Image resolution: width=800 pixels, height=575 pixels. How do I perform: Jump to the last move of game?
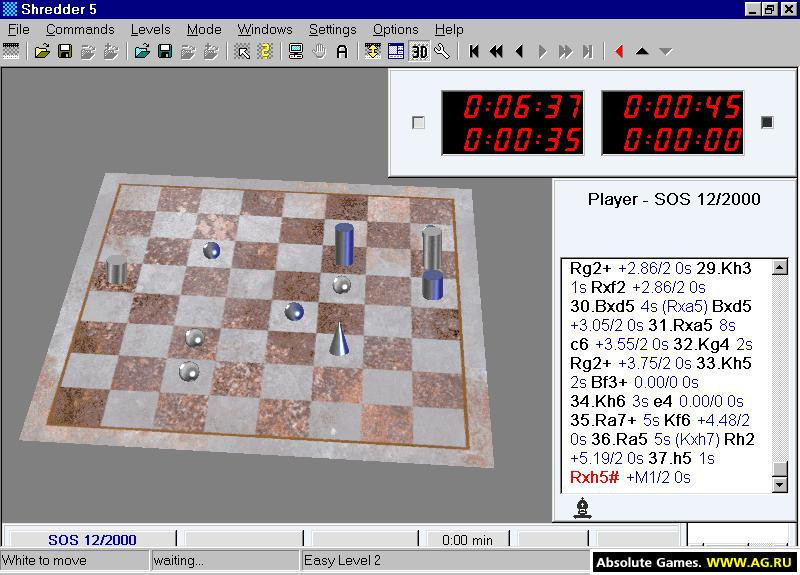[588, 52]
